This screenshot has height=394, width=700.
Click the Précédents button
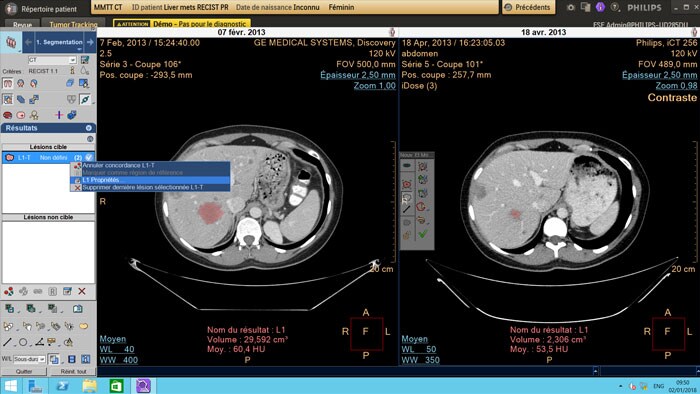tap(529, 7)
